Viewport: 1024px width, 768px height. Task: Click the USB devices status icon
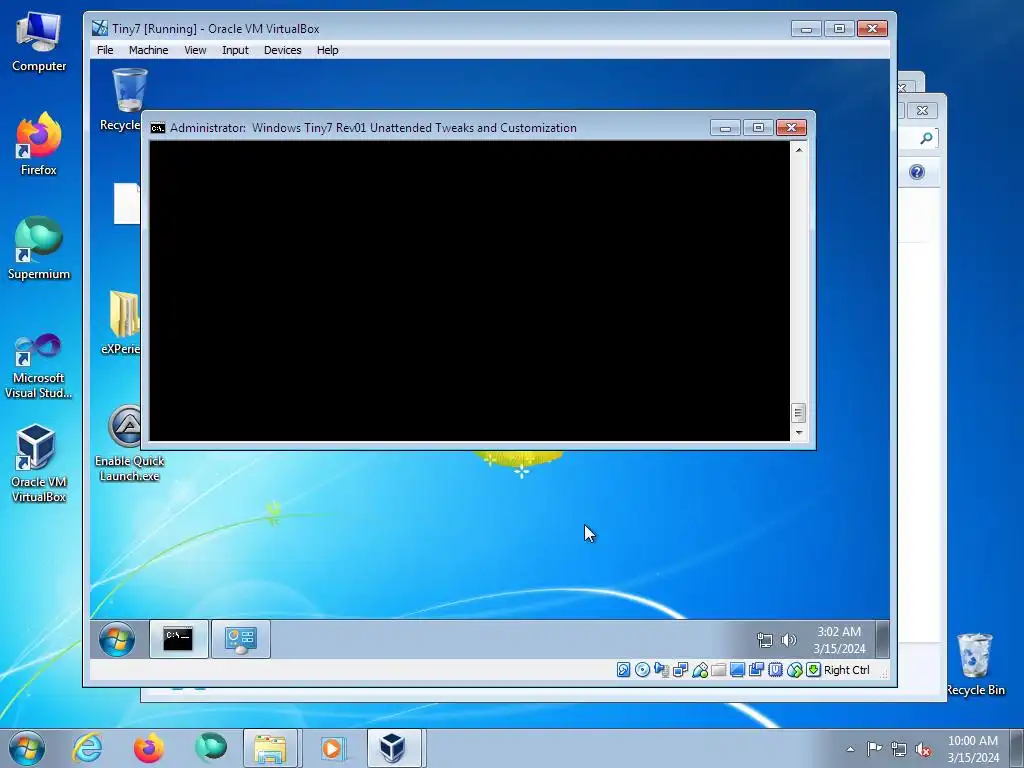pyautogui.click(x=699, y=670)
